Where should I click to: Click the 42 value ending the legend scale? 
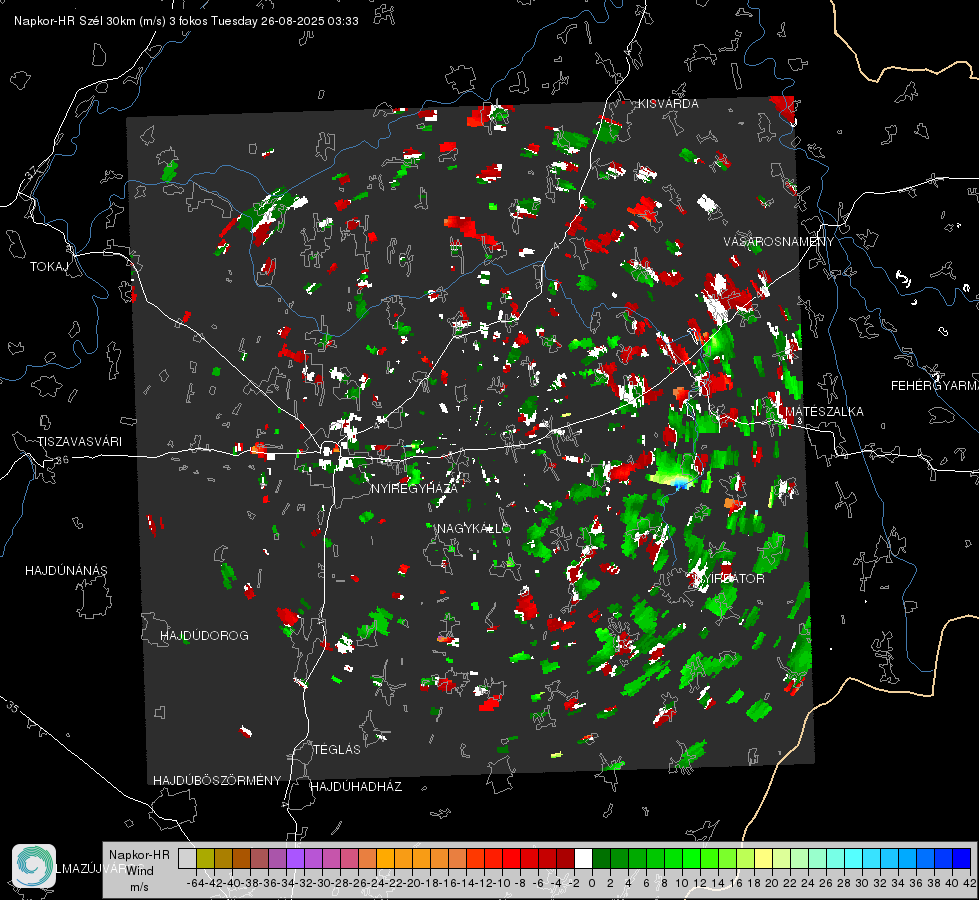(970, 883)
